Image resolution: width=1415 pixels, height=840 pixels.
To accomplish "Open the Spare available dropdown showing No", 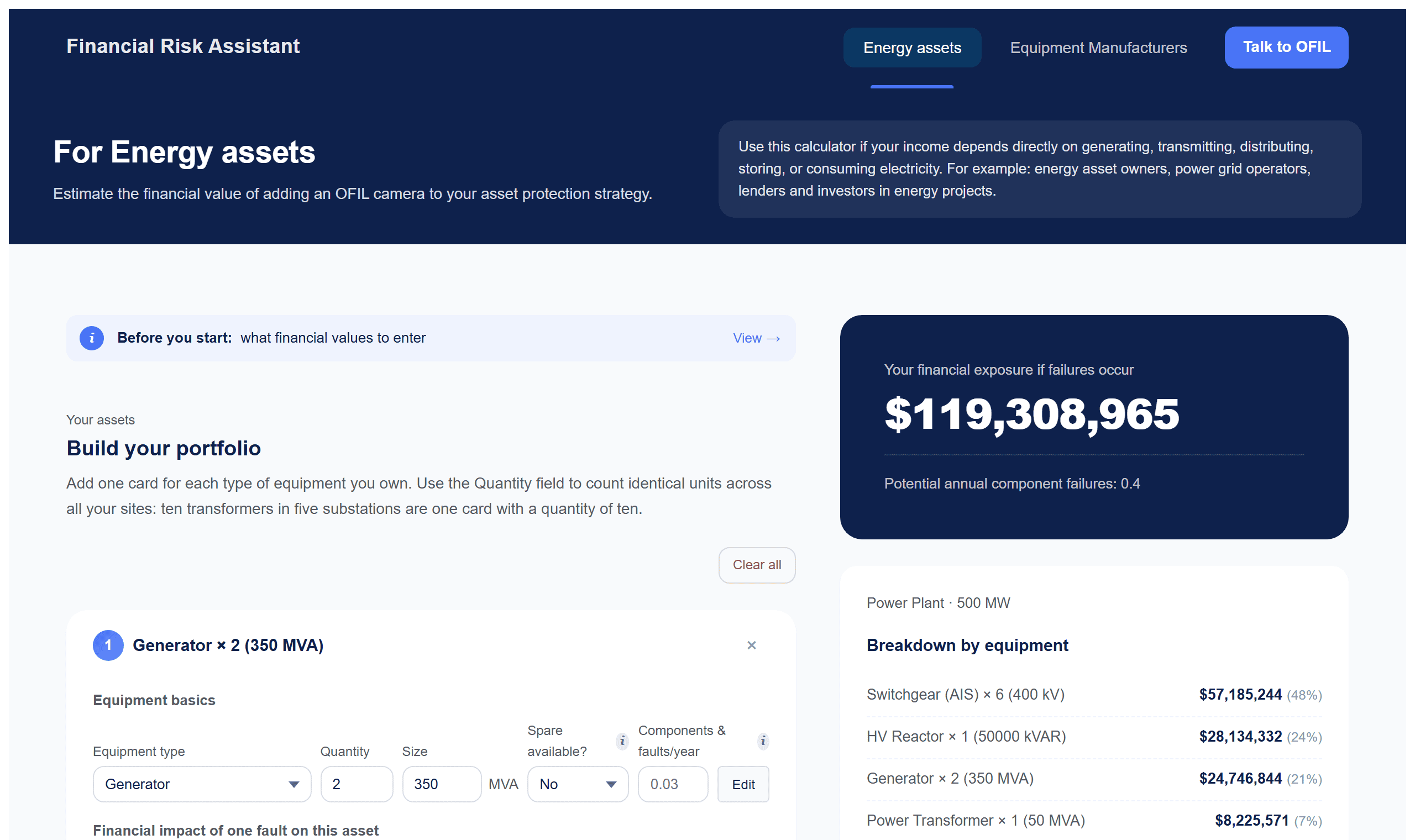I will click(578, 785).
